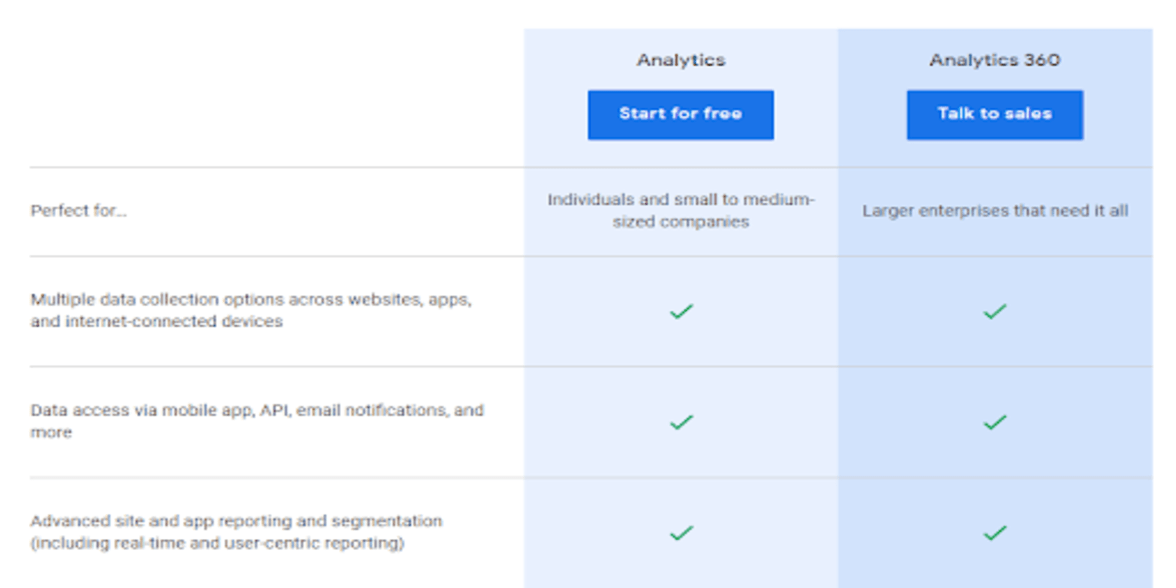The width and height of the screenshot is (1176, 588).
Task: Click the Analytics 360 checkmark for advanced reporting
Action: 994,533
